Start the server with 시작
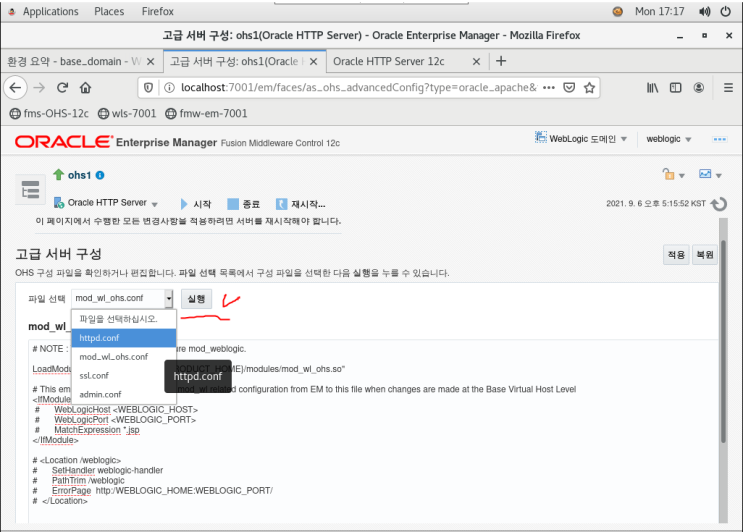Viewport: 743px width, 532px height. (x=196, y=204)
